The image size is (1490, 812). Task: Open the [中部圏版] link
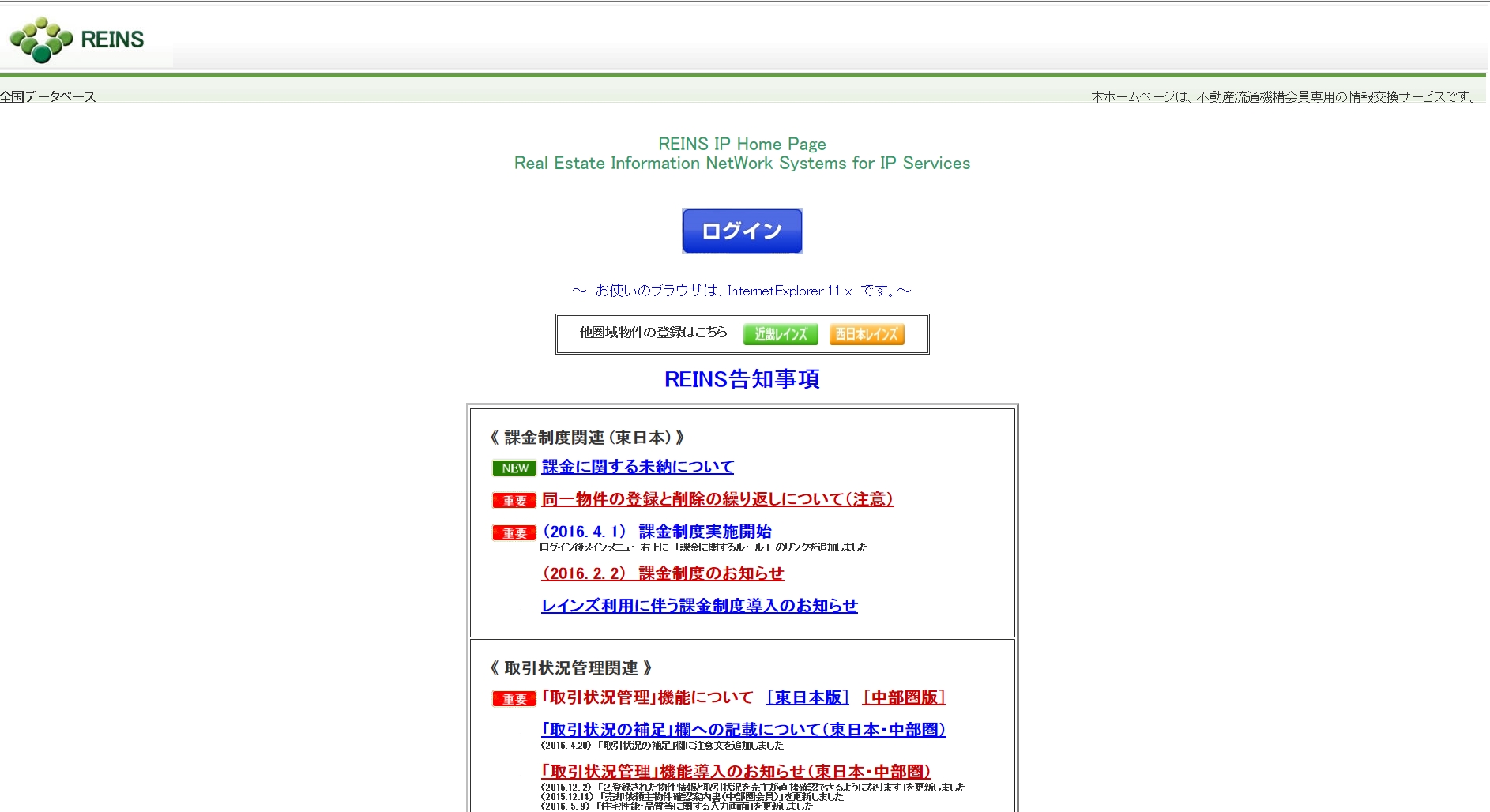pyautogui.click(x=904, y=697)
